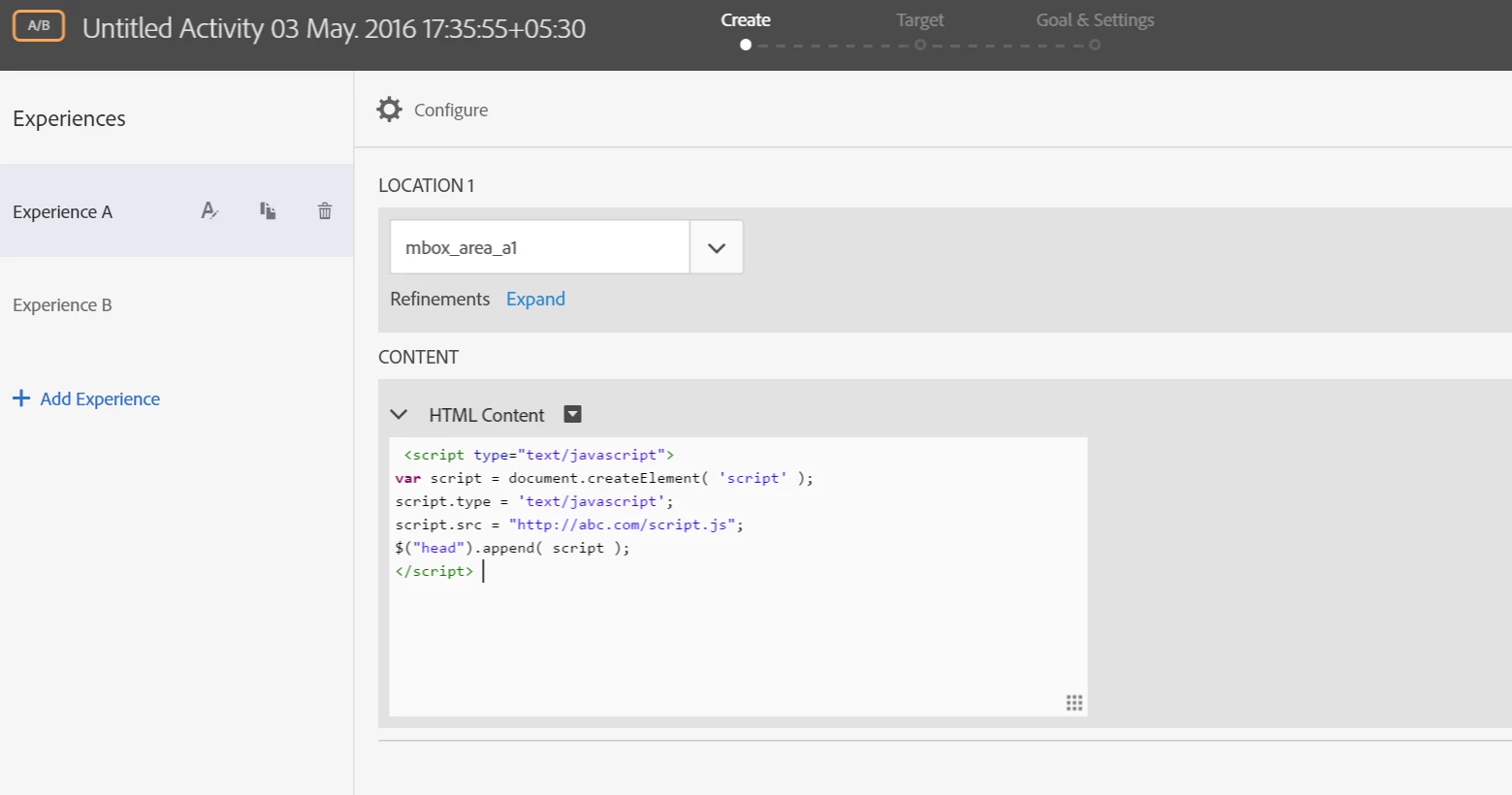Click the Configure label

click(451, 110)
